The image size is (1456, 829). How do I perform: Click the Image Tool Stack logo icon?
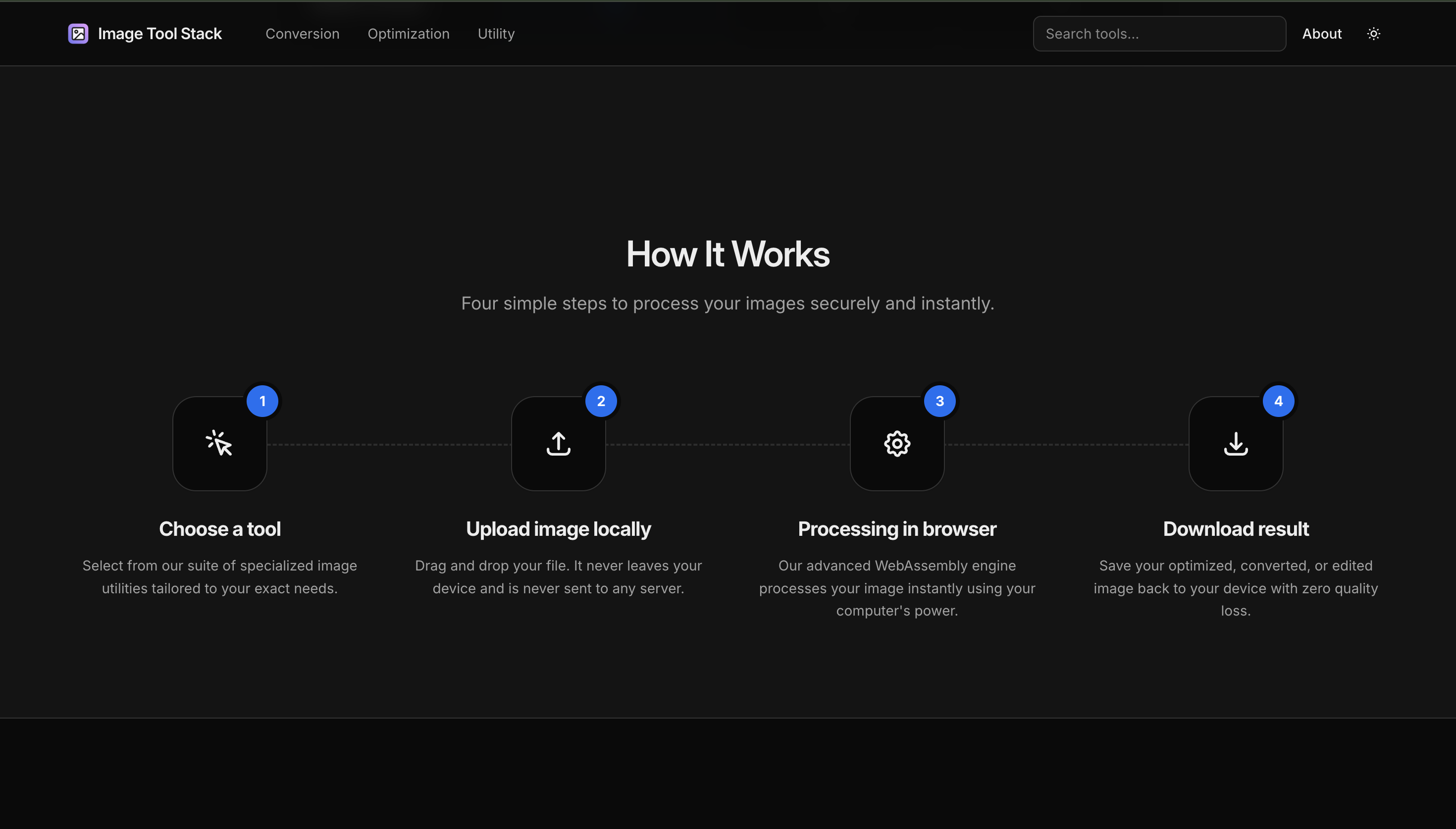coord(78,34)
